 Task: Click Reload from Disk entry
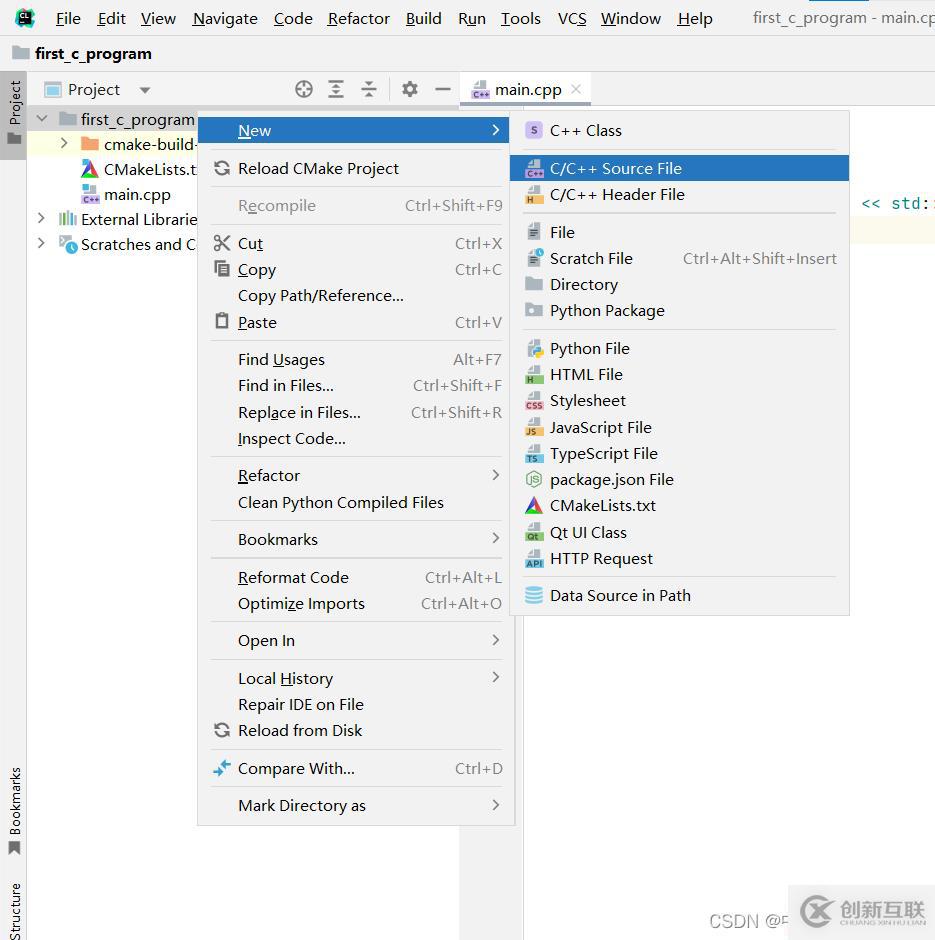(x=356, y=730)
